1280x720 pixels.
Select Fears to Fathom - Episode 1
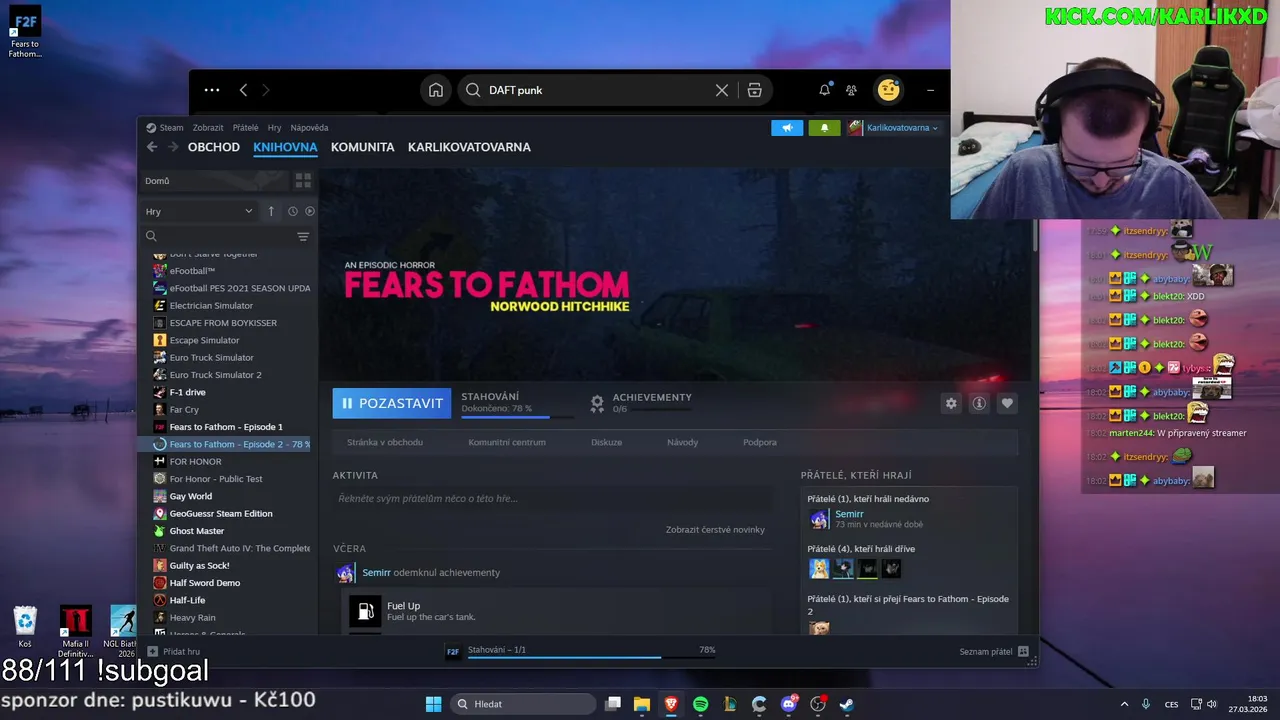[x=226, y=427]
